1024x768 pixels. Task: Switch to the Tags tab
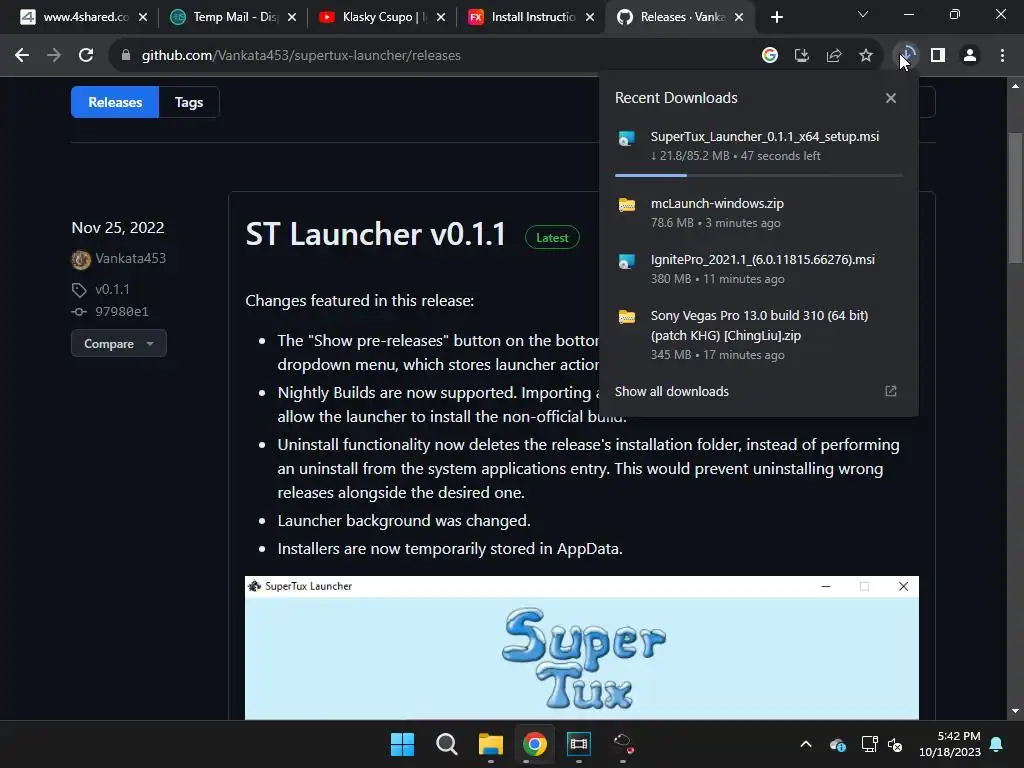pos(189,102)
